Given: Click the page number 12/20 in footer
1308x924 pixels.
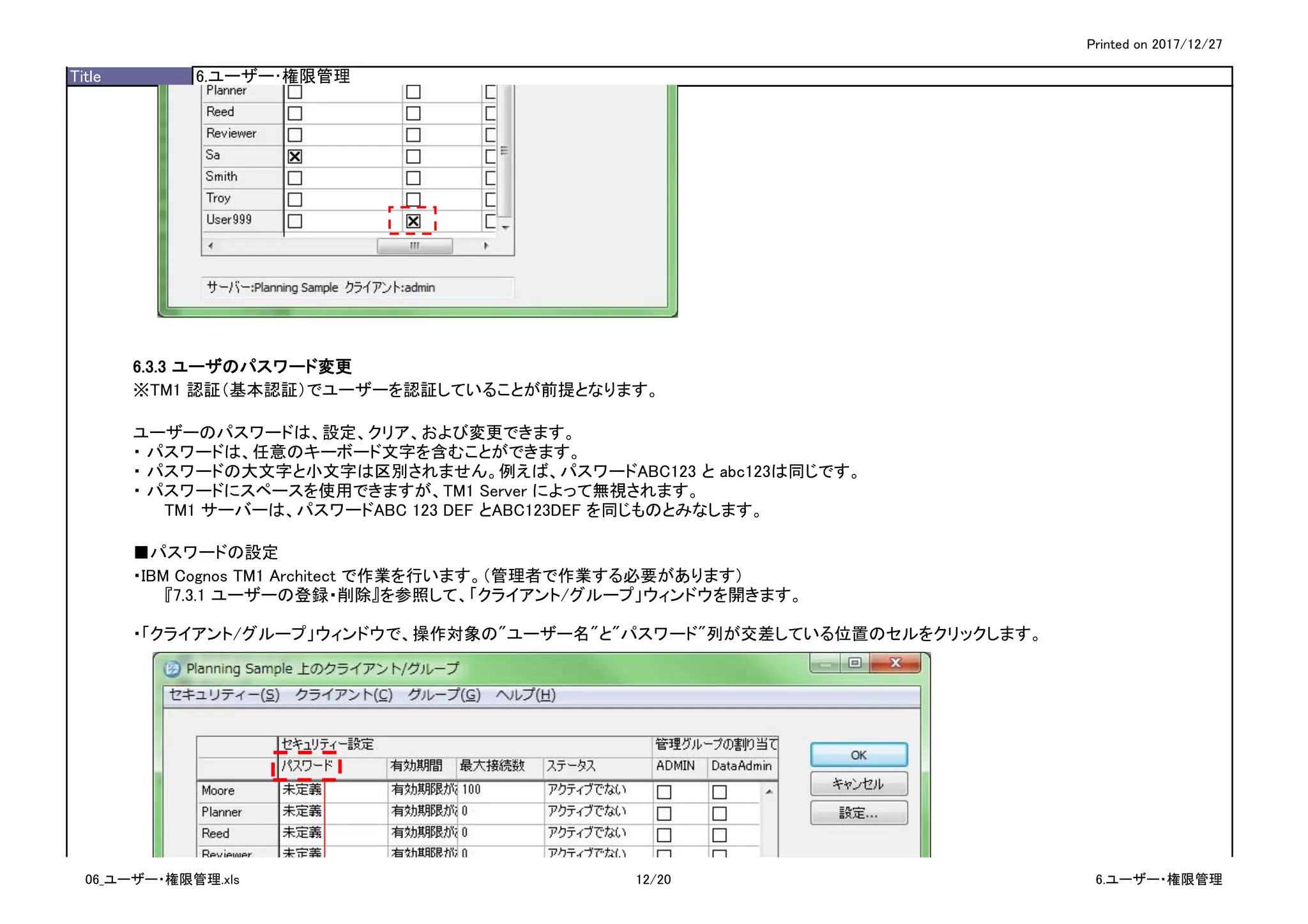Looking at the screenshot, I should pyautogui.click(x=653, y=879).
